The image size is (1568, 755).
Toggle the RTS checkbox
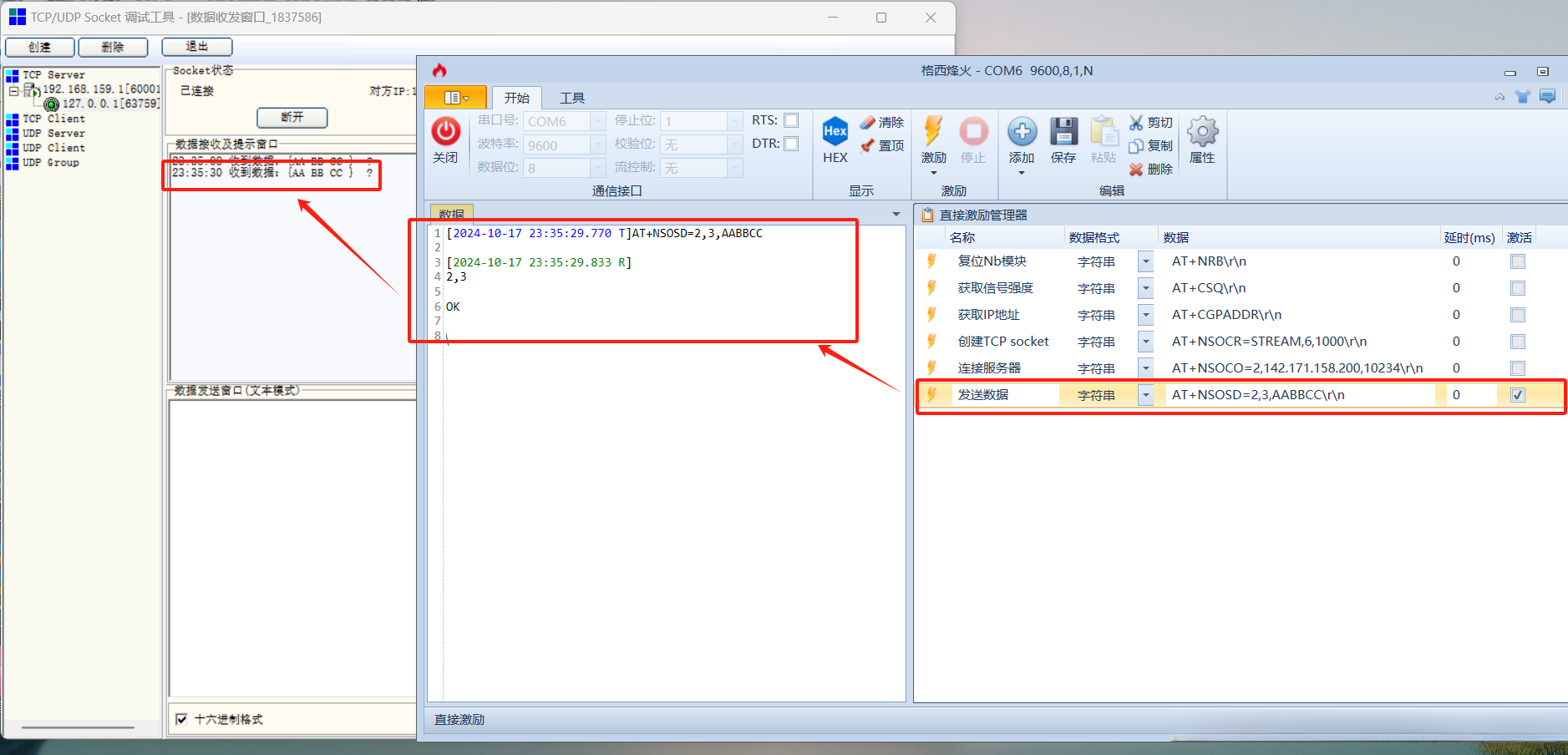tap(791, 120)
